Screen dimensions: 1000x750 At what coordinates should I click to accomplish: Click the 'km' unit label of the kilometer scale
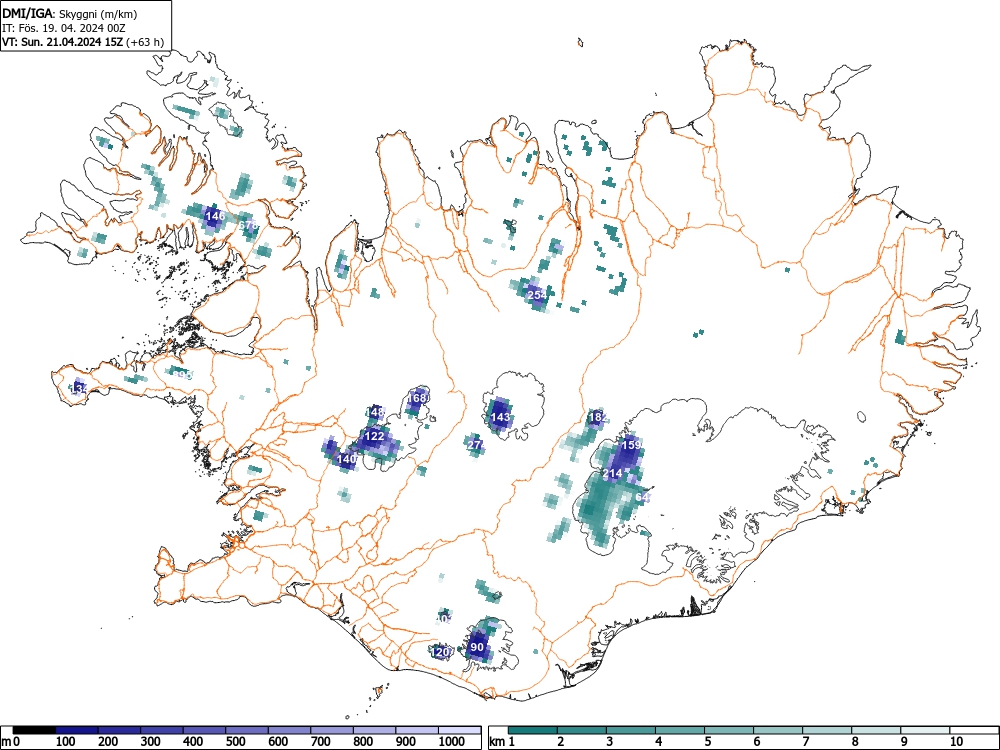(x=497, y=742)
